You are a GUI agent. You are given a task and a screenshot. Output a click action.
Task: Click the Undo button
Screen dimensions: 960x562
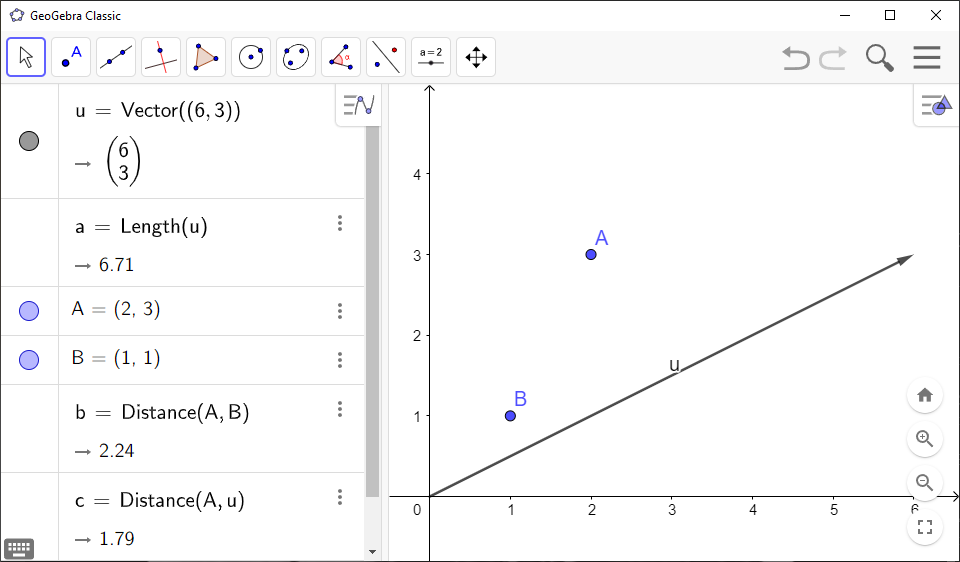pyautogui.click(x=796, y=58)
